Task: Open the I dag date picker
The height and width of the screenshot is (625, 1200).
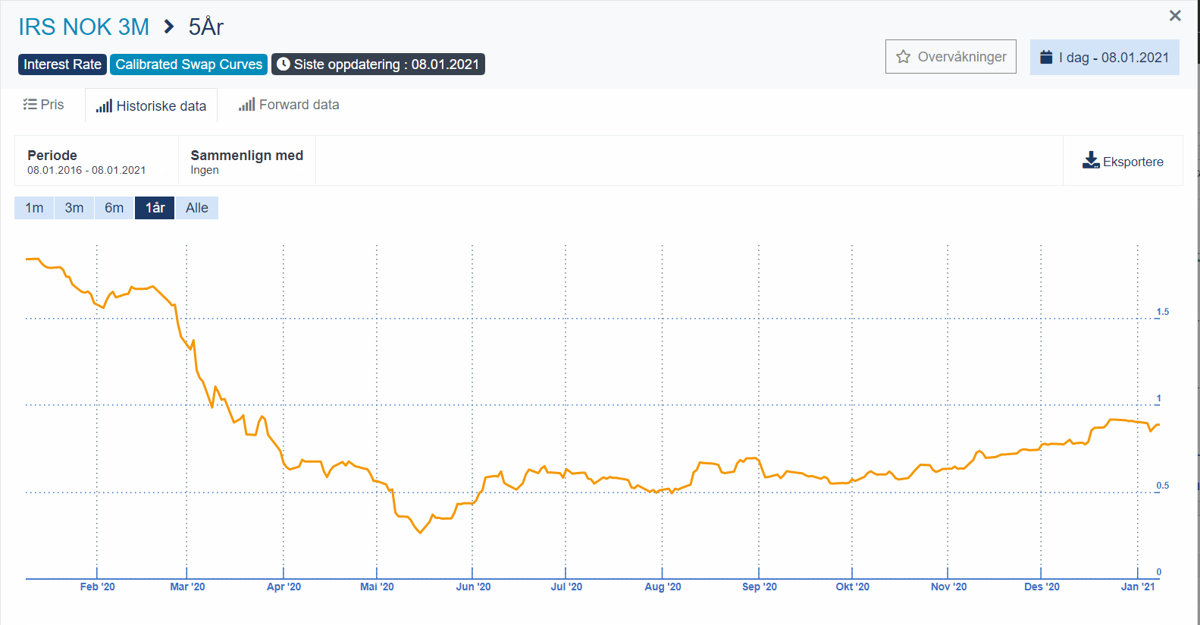Action: coord(1104,57)
